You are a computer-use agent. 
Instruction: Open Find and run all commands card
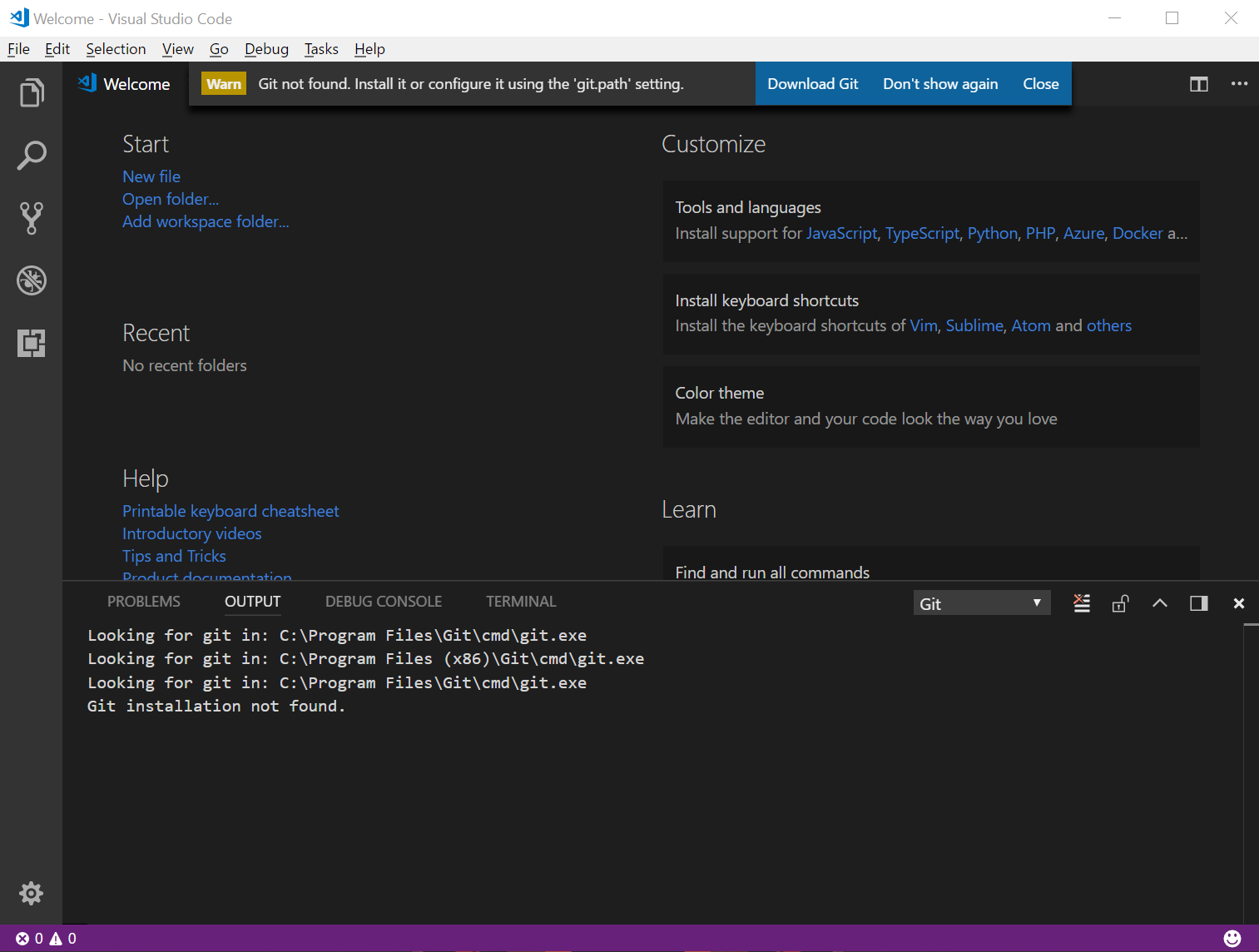(x=931, y=563)
